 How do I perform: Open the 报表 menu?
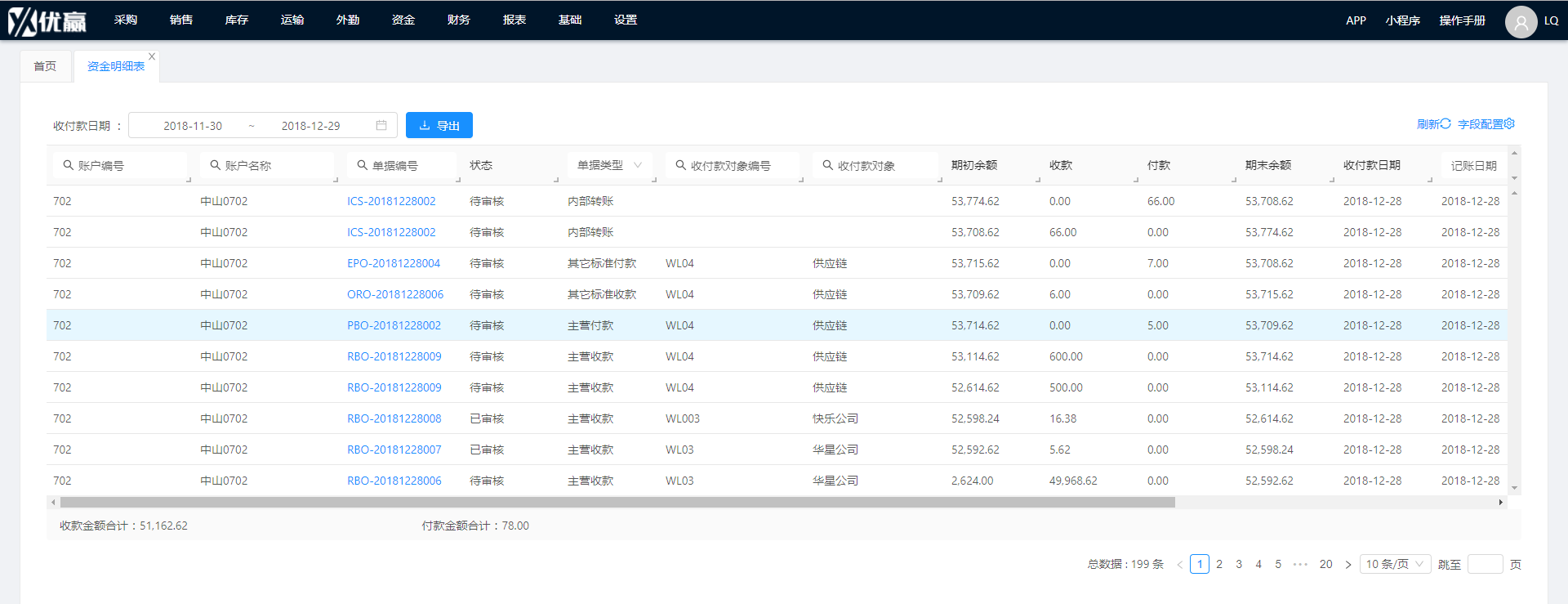pyautogui.click(x=514, y=20)
